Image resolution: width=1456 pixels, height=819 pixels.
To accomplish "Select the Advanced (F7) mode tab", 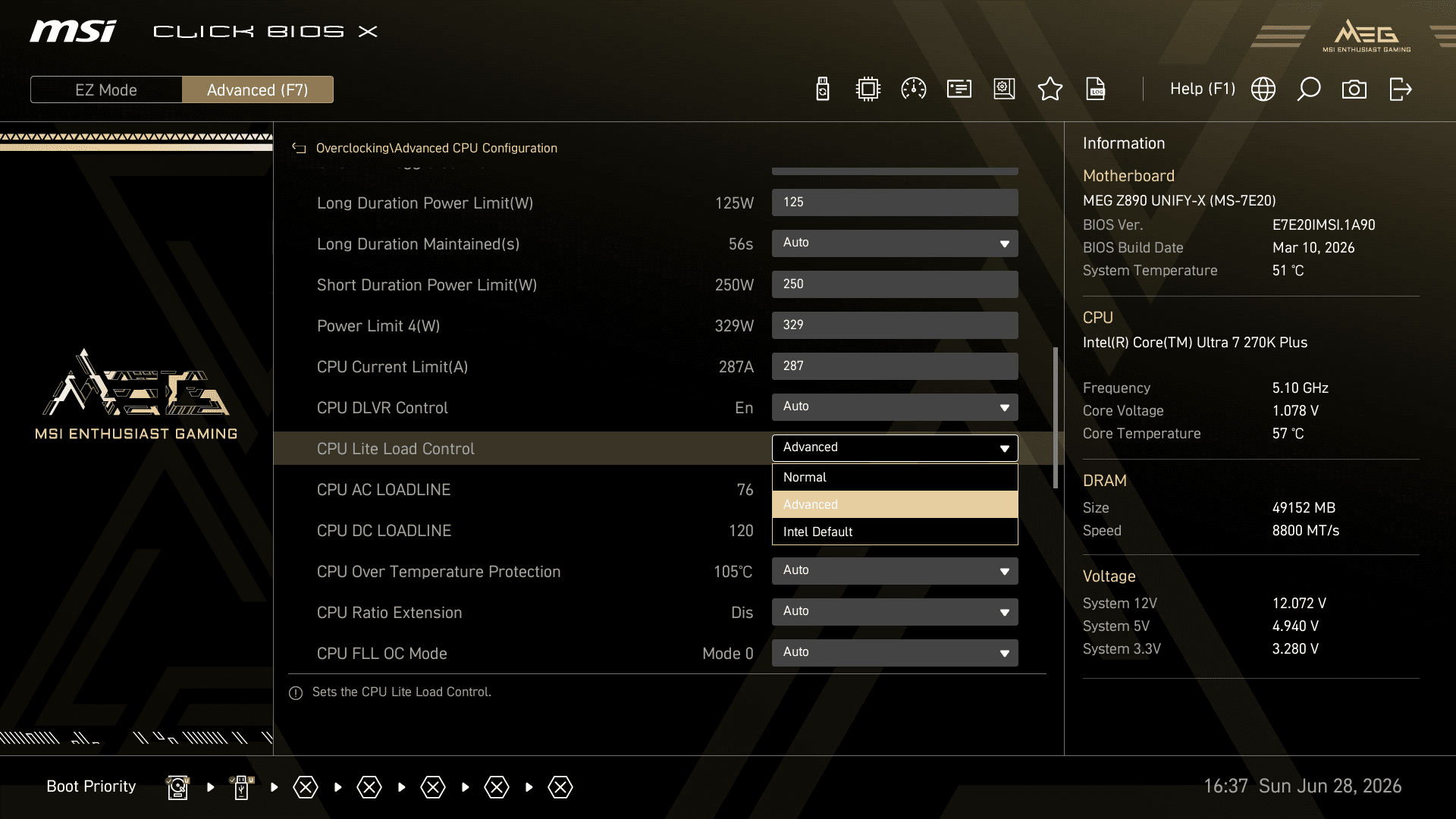I will point(258,89).
